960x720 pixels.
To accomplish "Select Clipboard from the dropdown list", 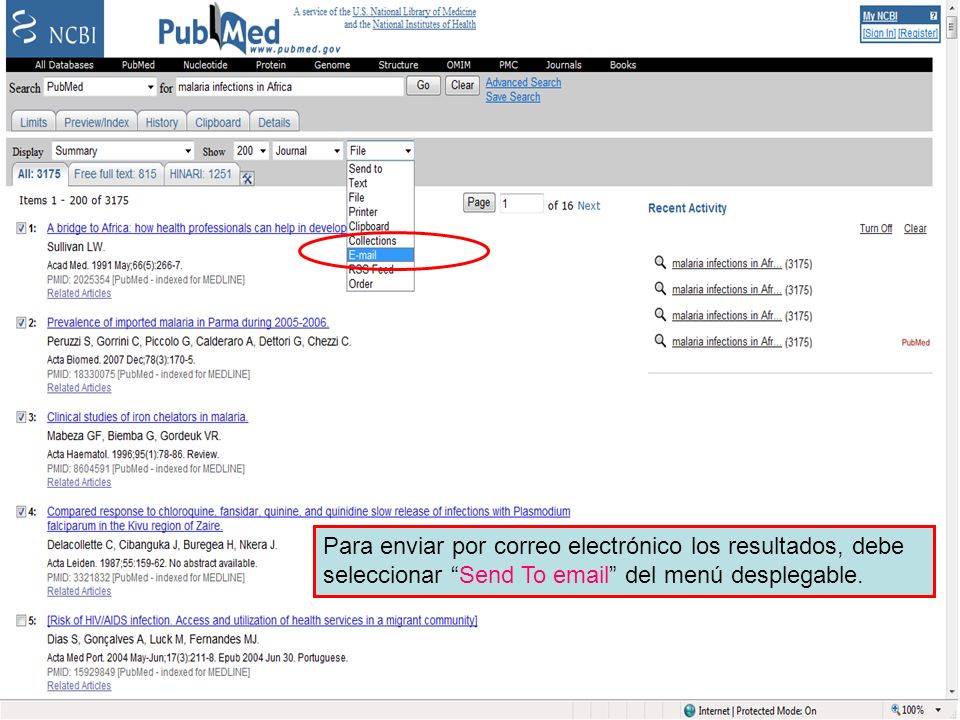I will coord(380,227).
